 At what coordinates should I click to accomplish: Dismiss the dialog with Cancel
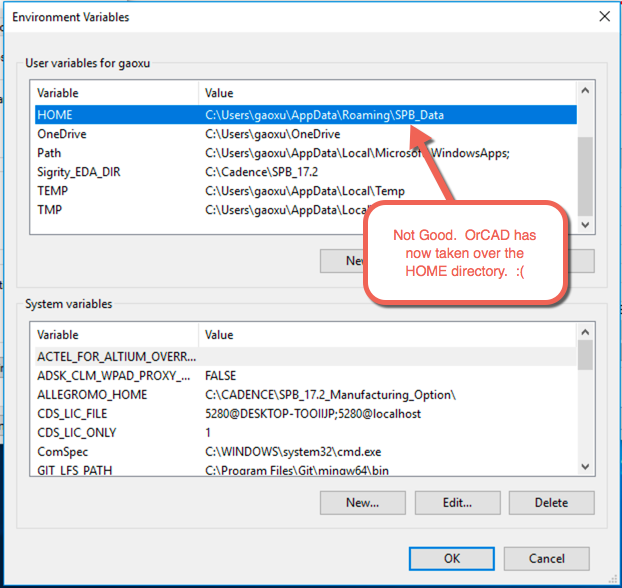[546, 559]
